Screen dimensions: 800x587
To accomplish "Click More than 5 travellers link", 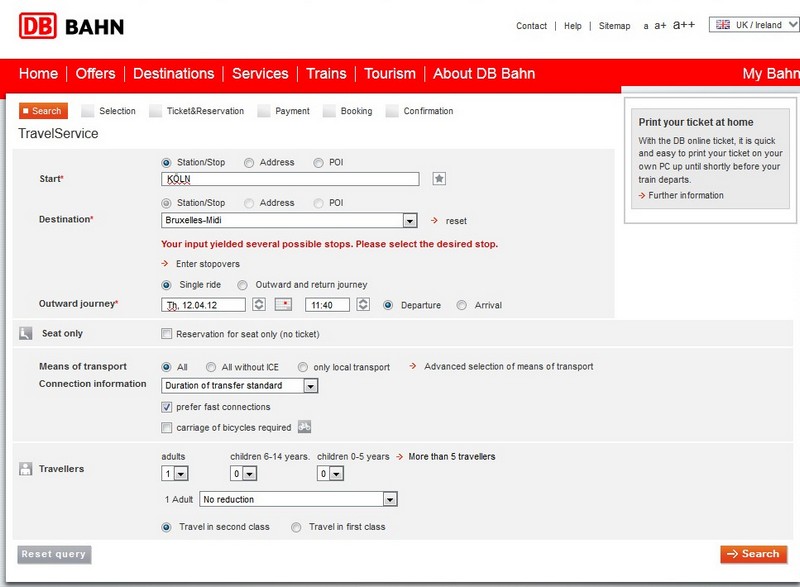I will pos(452,456).
